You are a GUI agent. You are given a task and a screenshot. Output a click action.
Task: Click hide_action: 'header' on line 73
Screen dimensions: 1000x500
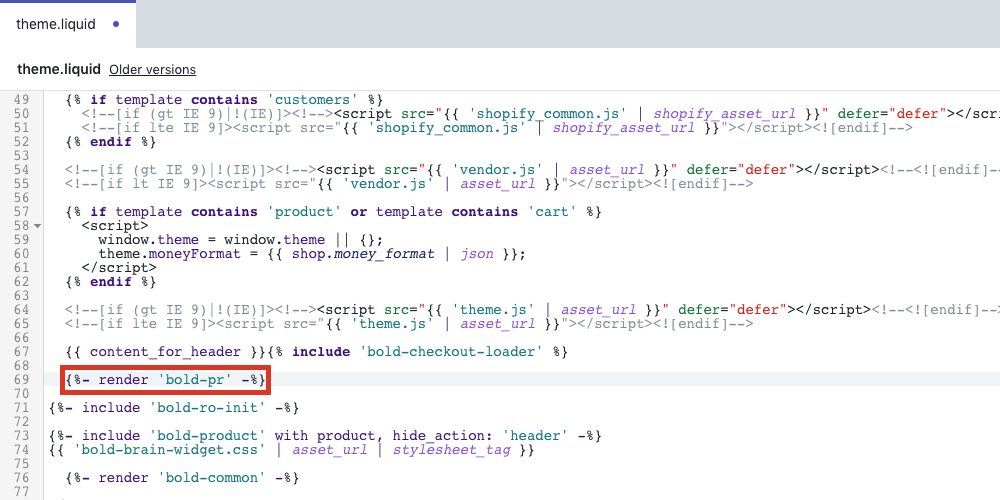[480, 436]
